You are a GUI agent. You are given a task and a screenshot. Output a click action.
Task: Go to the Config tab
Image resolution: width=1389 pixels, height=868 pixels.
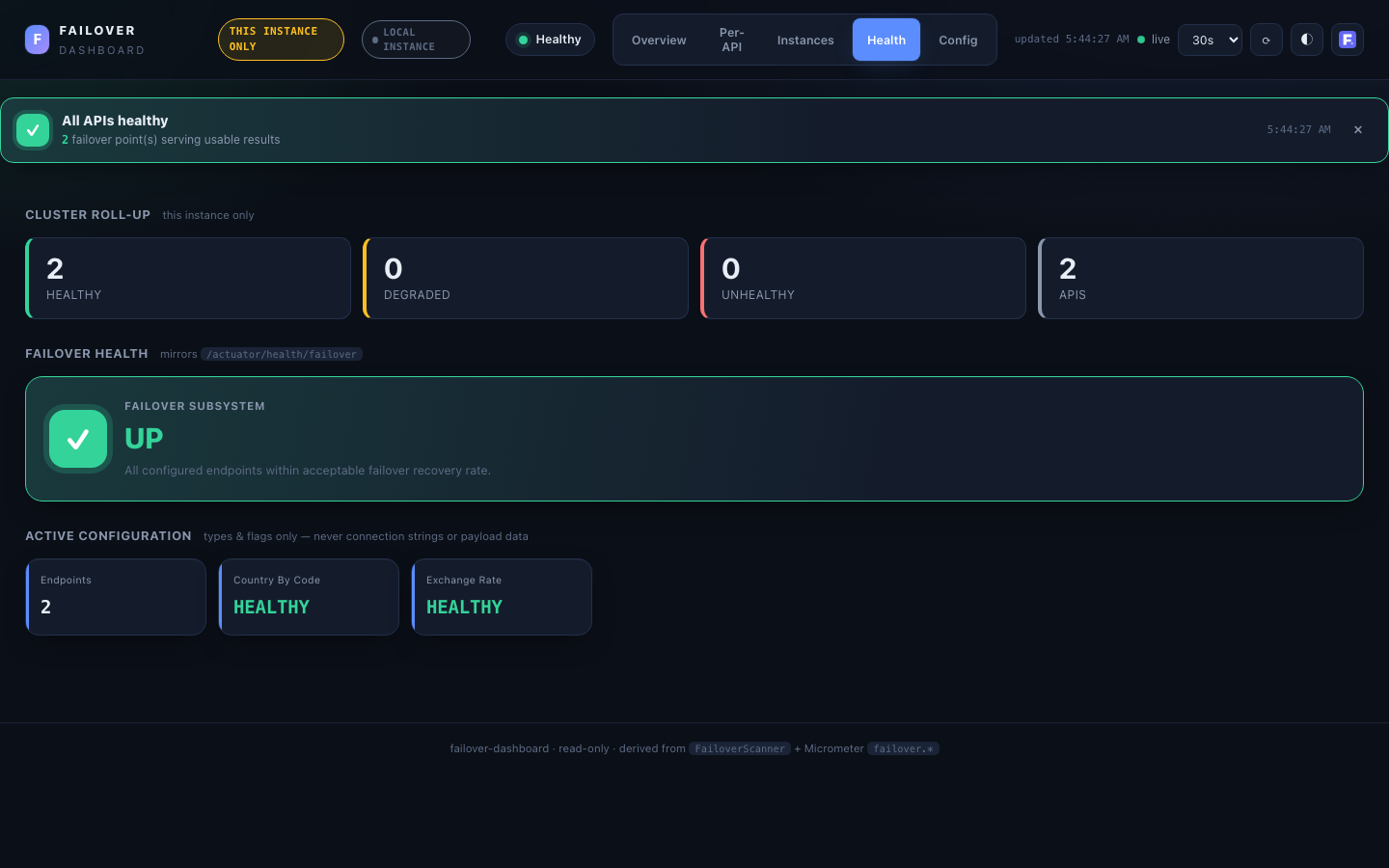(x=958, y=40)
